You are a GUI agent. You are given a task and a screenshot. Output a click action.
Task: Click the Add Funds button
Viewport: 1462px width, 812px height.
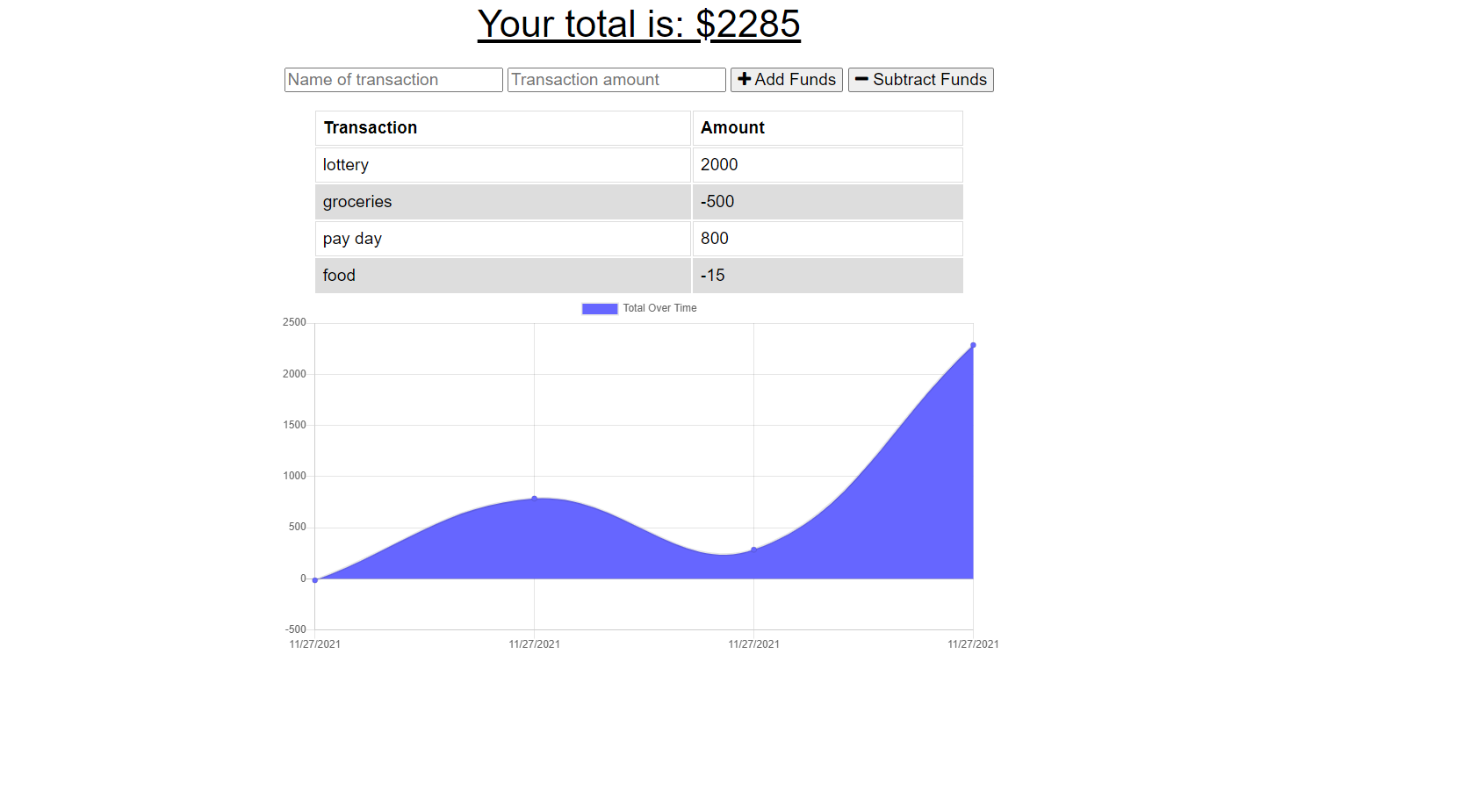point(786,80)
